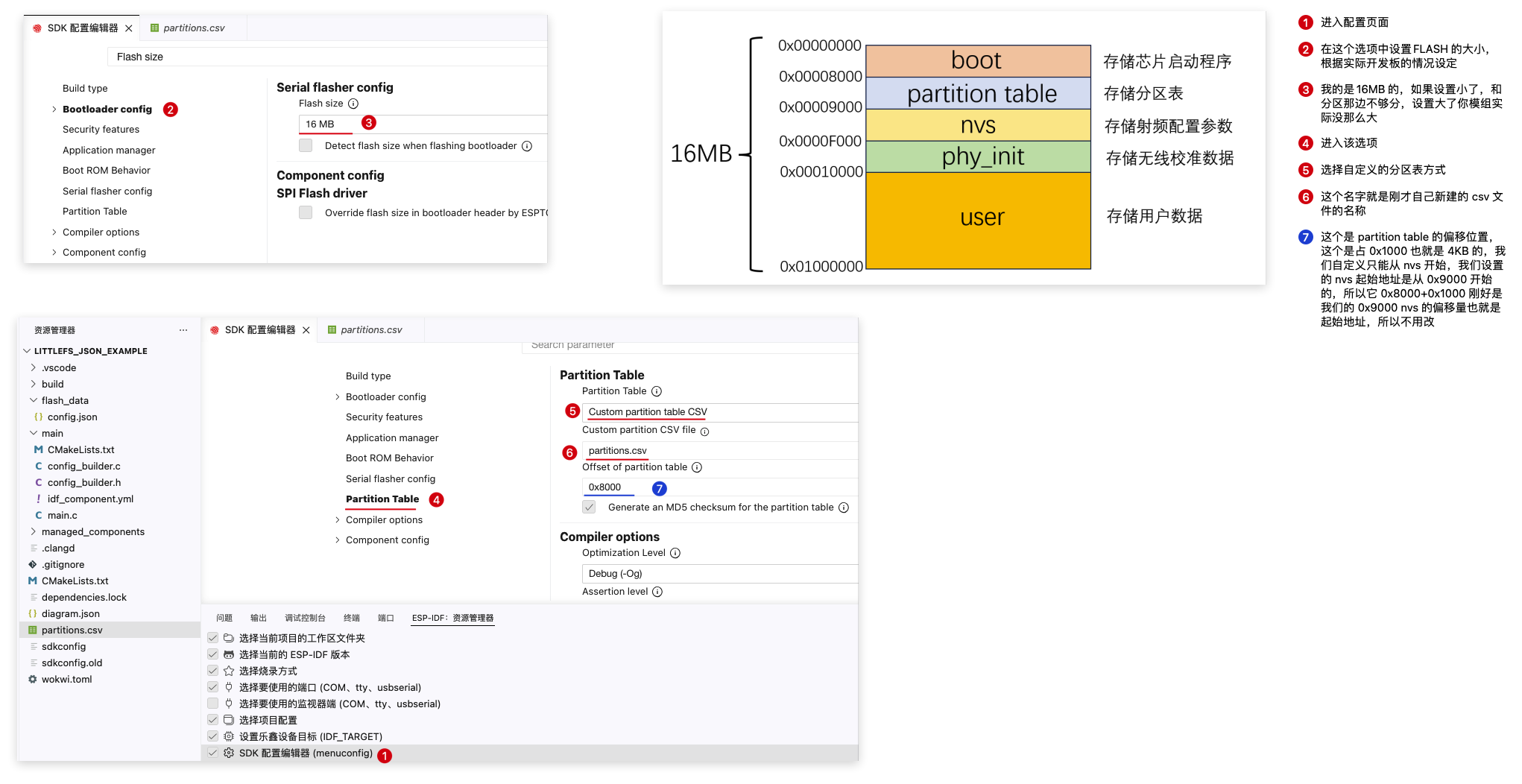The height and width of the screenshot is (784, 1522).
Task: Collapse the flash_data folder
Action: click(34, 400)
